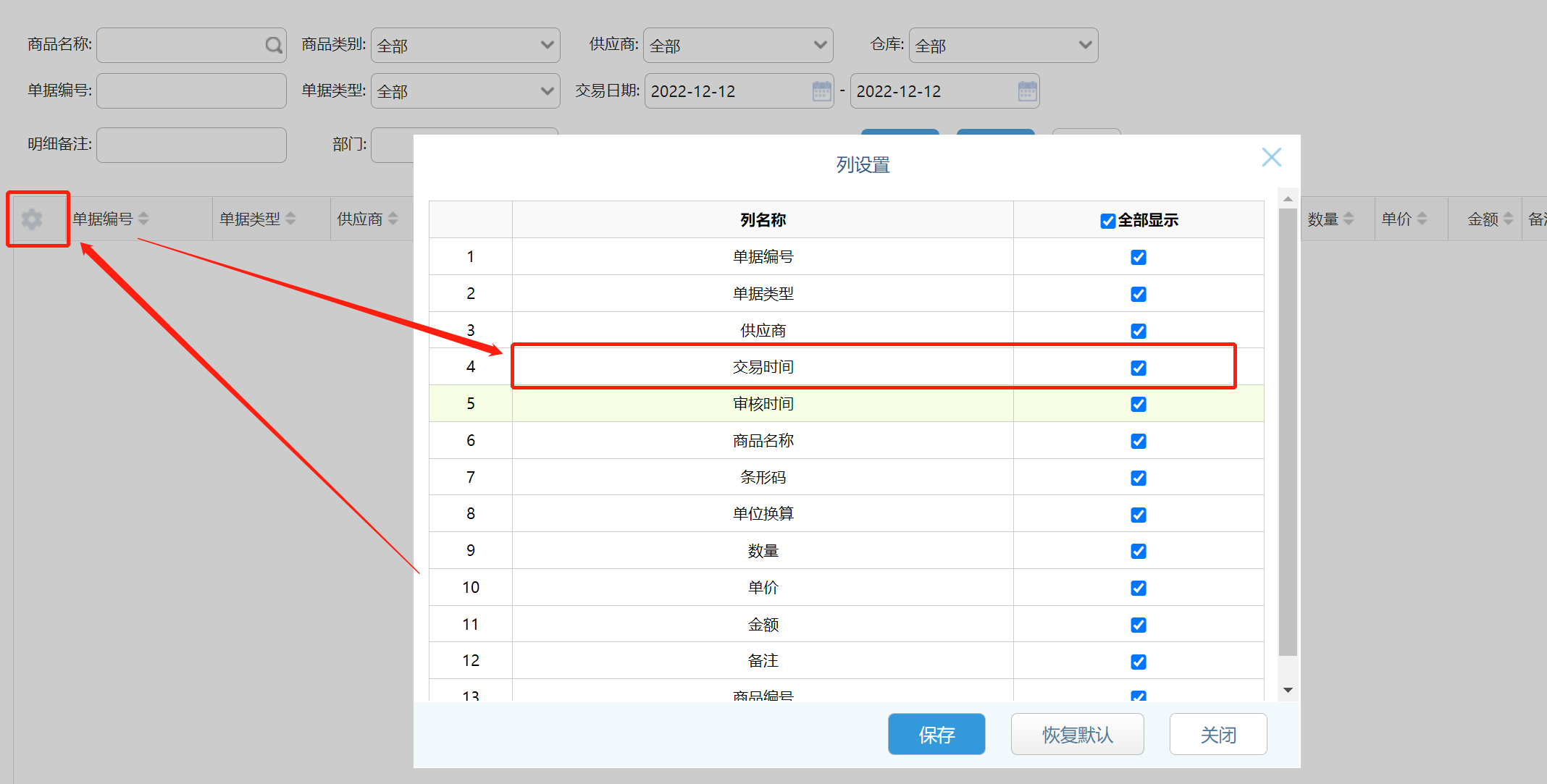This screenshot has height=784, width=1547.
Task: Sort by 单据类型 column sort arrows
Action: (x=290, y=219)
